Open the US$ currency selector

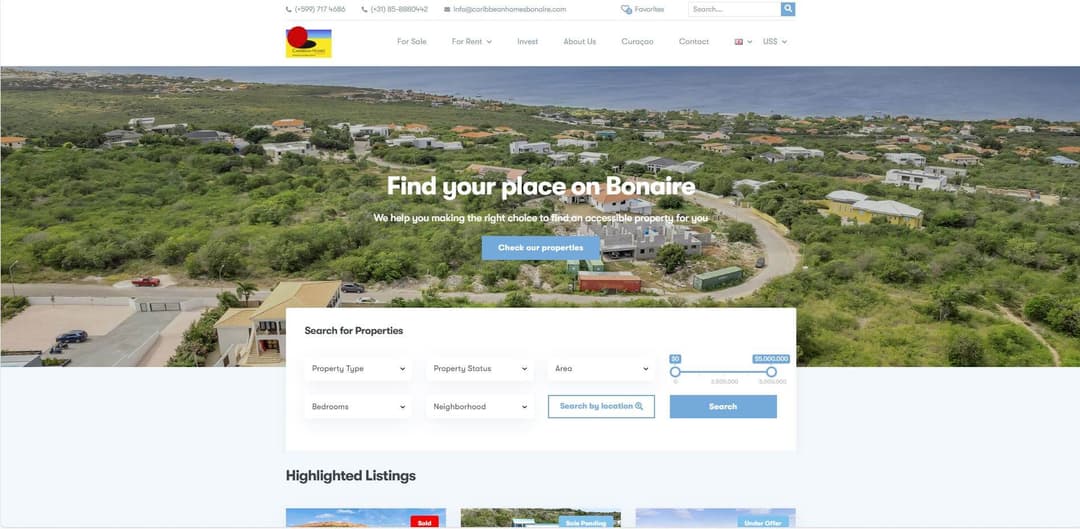coord(775,41)
